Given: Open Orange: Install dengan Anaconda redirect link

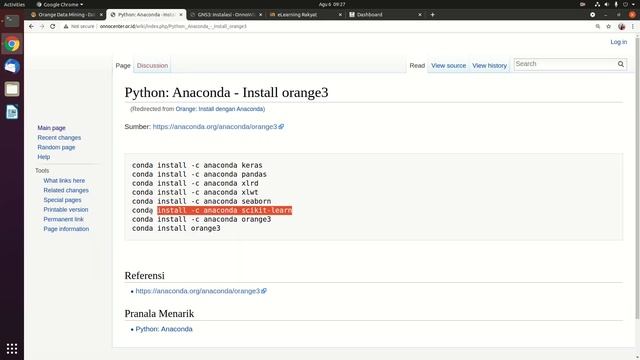Looking at the screenshot, I should [220, 109].
